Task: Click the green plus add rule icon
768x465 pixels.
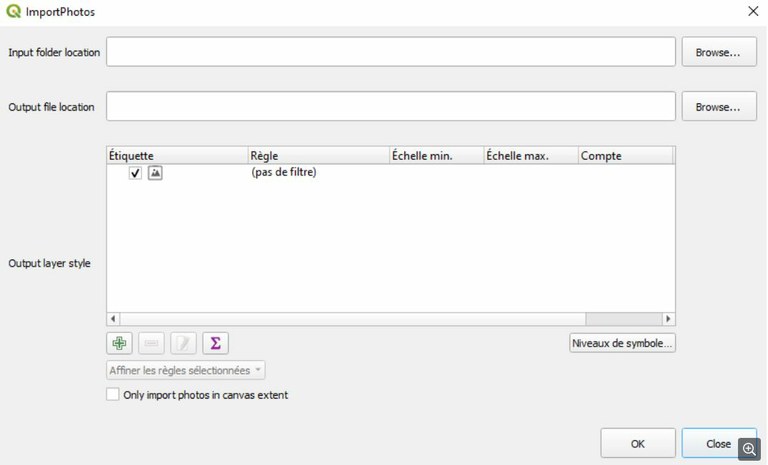Action: click(x=119, y=343)
